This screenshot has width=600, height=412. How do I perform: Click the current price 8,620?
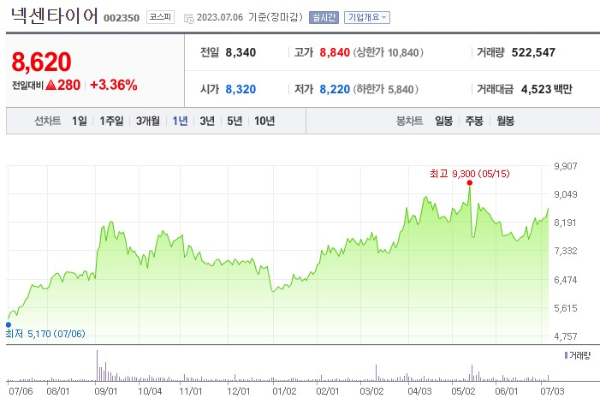[41, 62]
